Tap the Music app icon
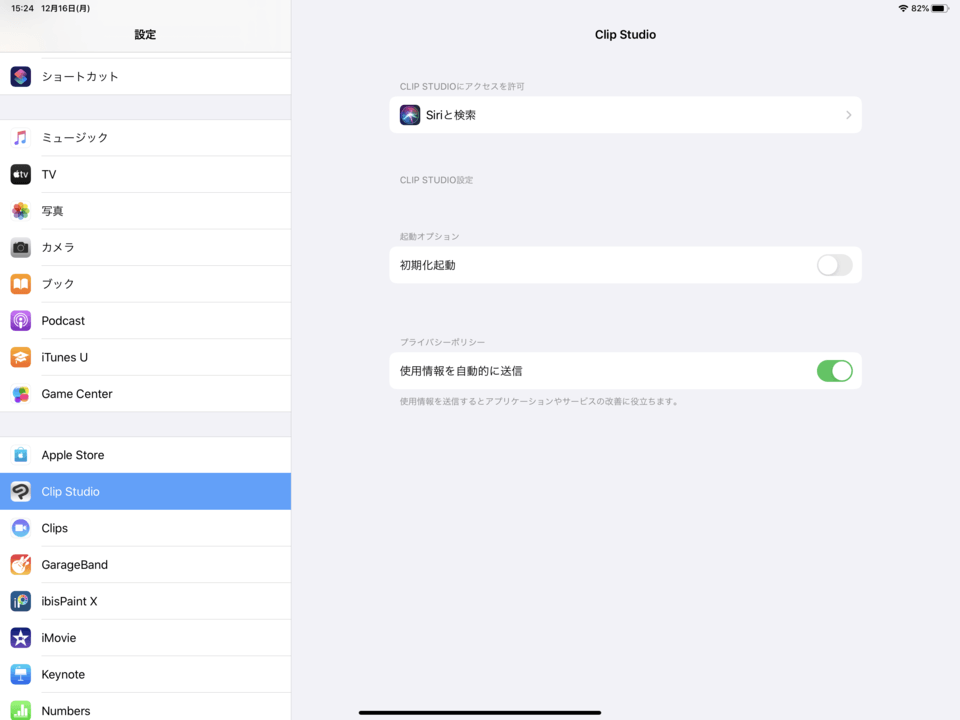Screen dimensions: 960x720 pos(21,138)
